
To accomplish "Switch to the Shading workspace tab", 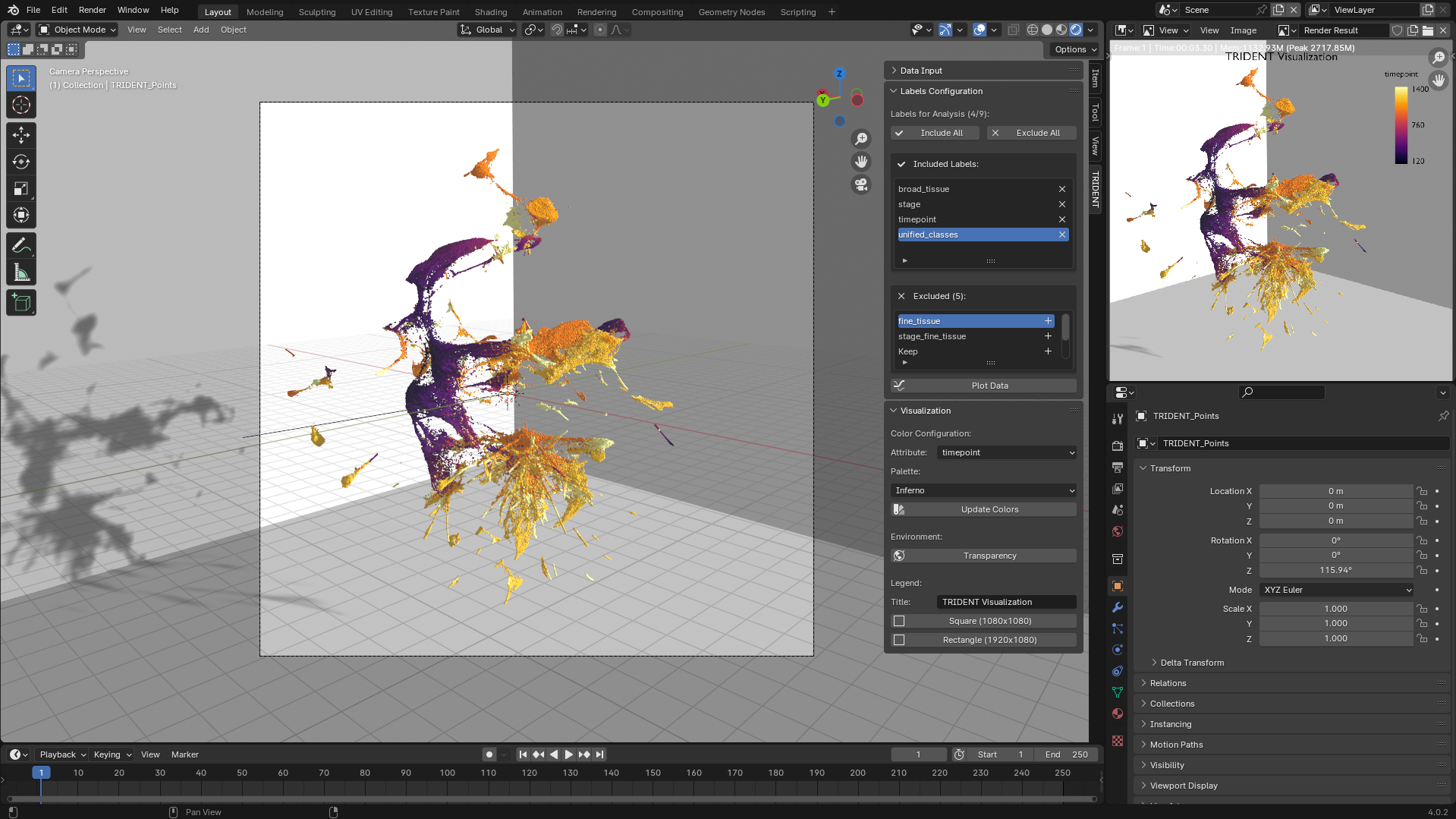I will coord(490,12).
